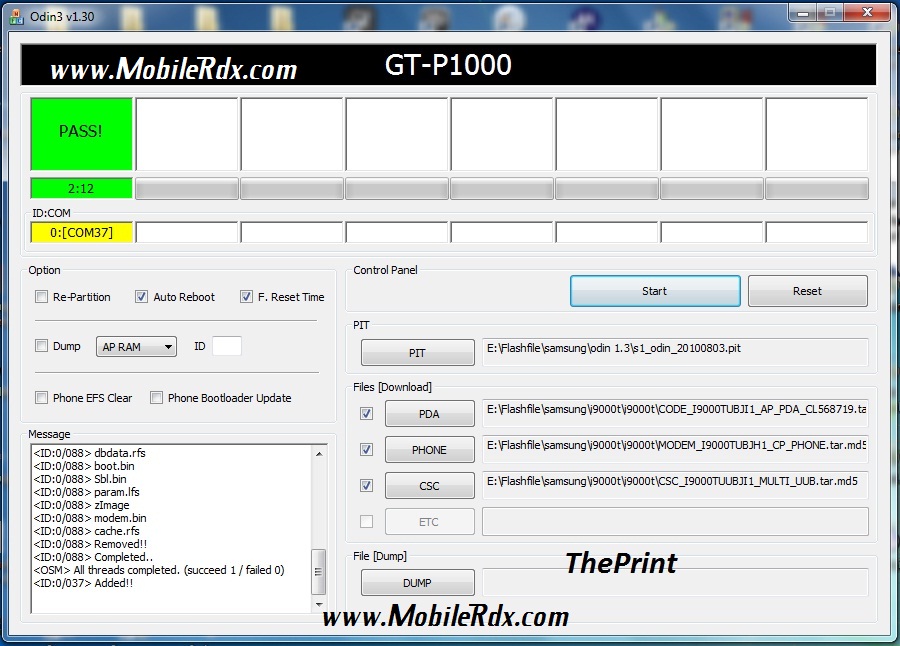Minimize the Odin3 window

803,13
